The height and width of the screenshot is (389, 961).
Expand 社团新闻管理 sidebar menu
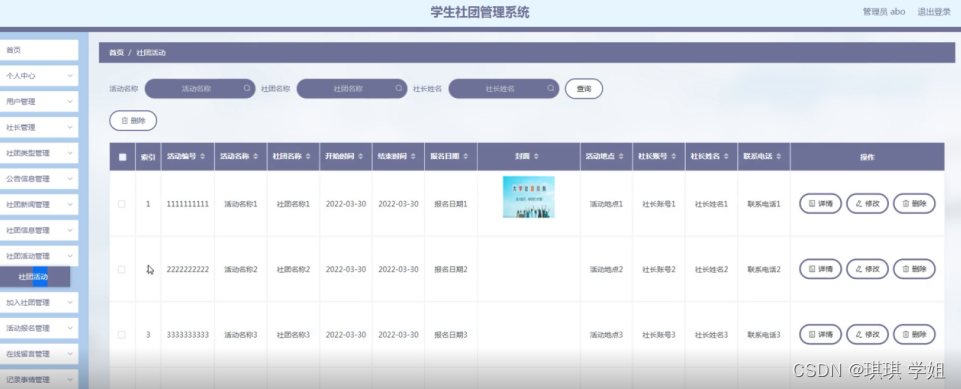[x=39, y=205]
